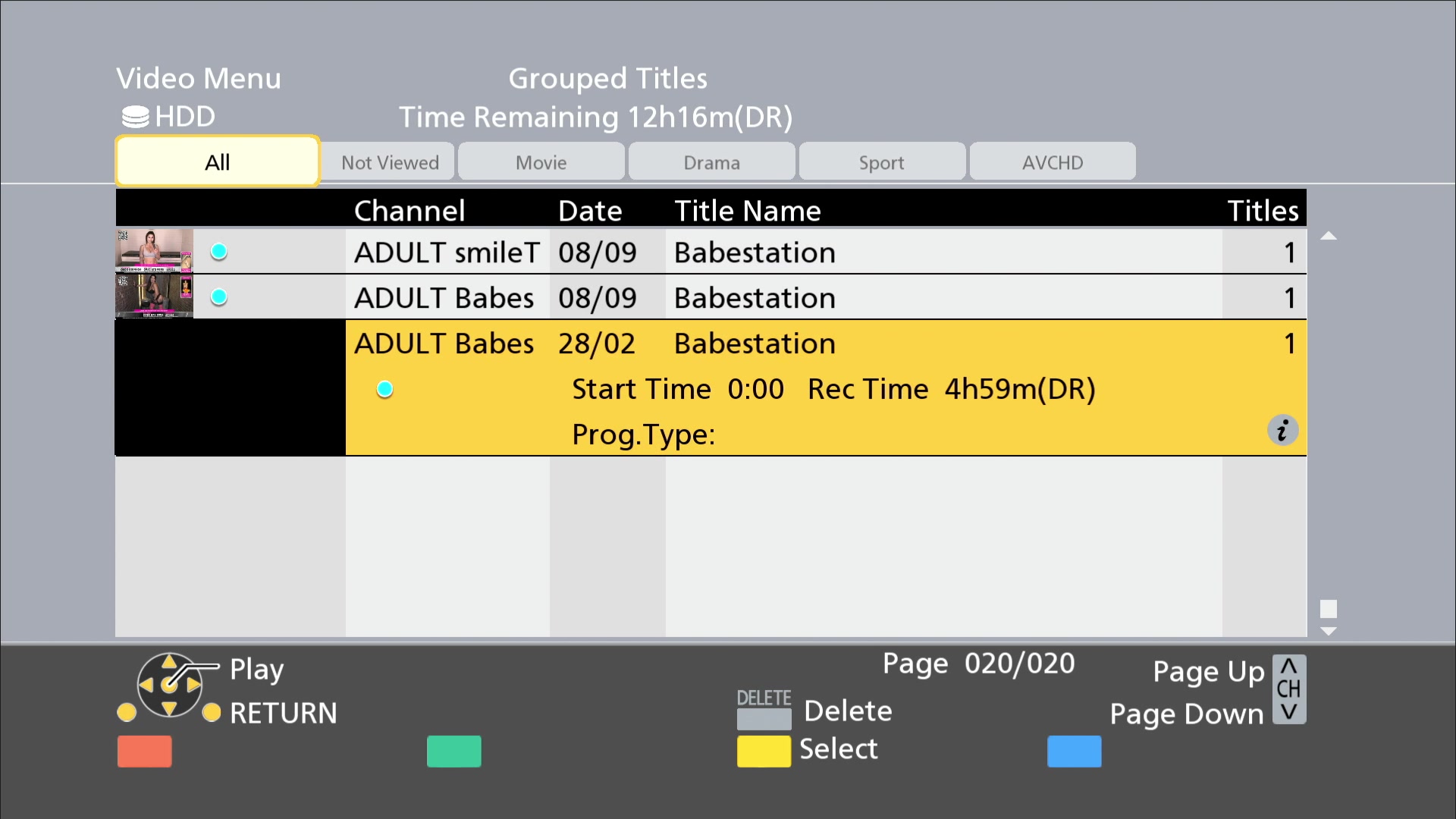Viewport: 1456px width, 819px height.
Task: Click the Page 020/020 indicator
Action: 978,664
